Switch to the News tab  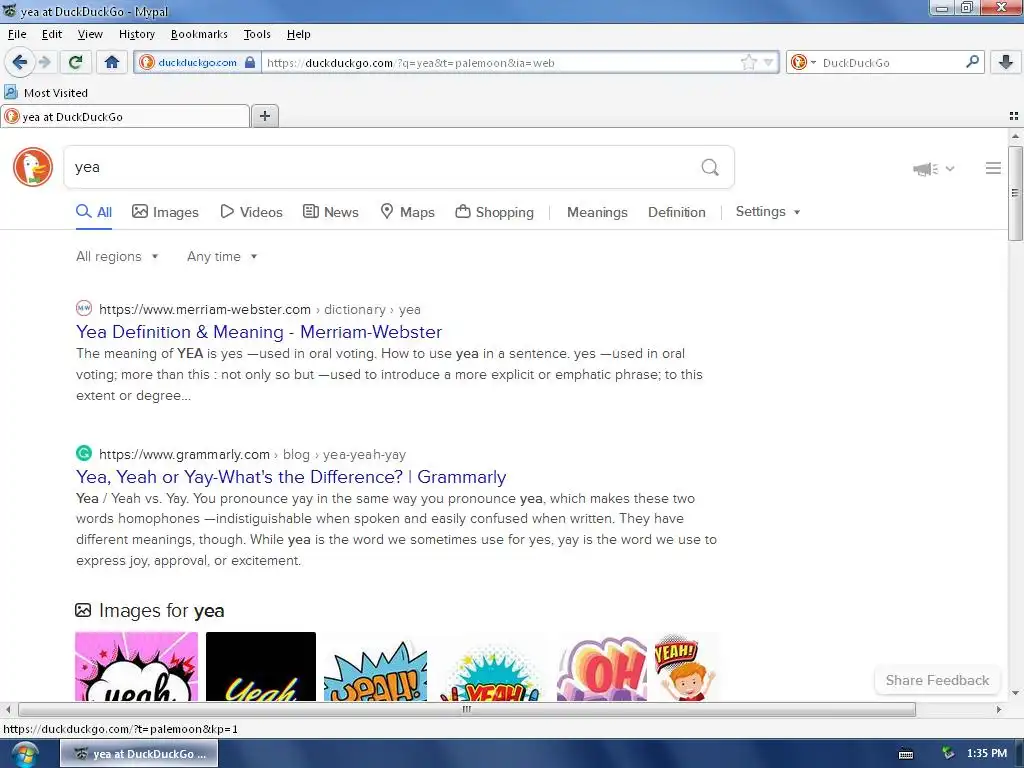pos(331,212)
